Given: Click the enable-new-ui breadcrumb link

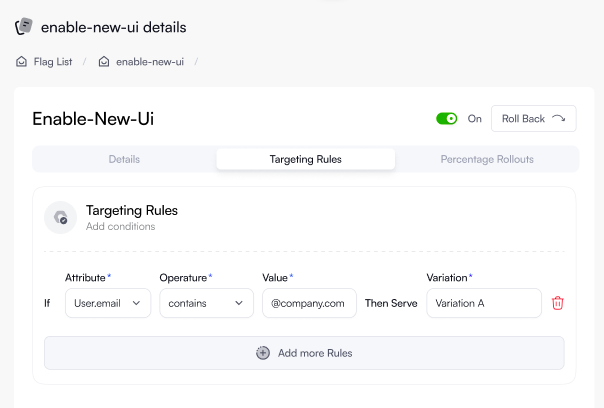Looking at the screenshot, I should click(x=150, y=62).
